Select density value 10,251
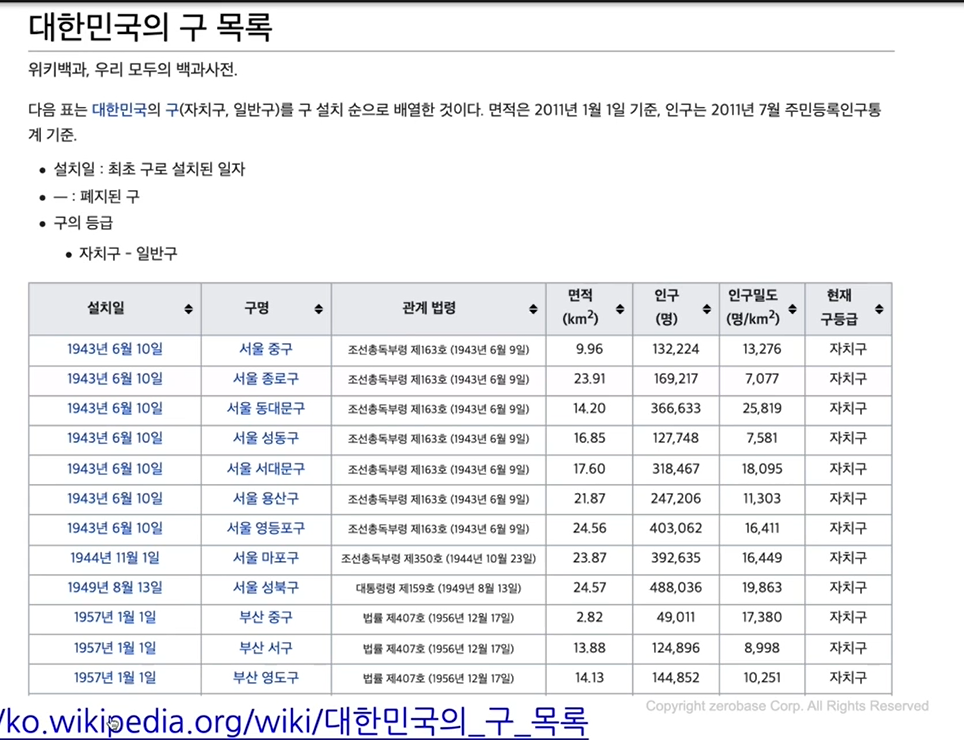The image size is (964, 740). click(762, 677)
